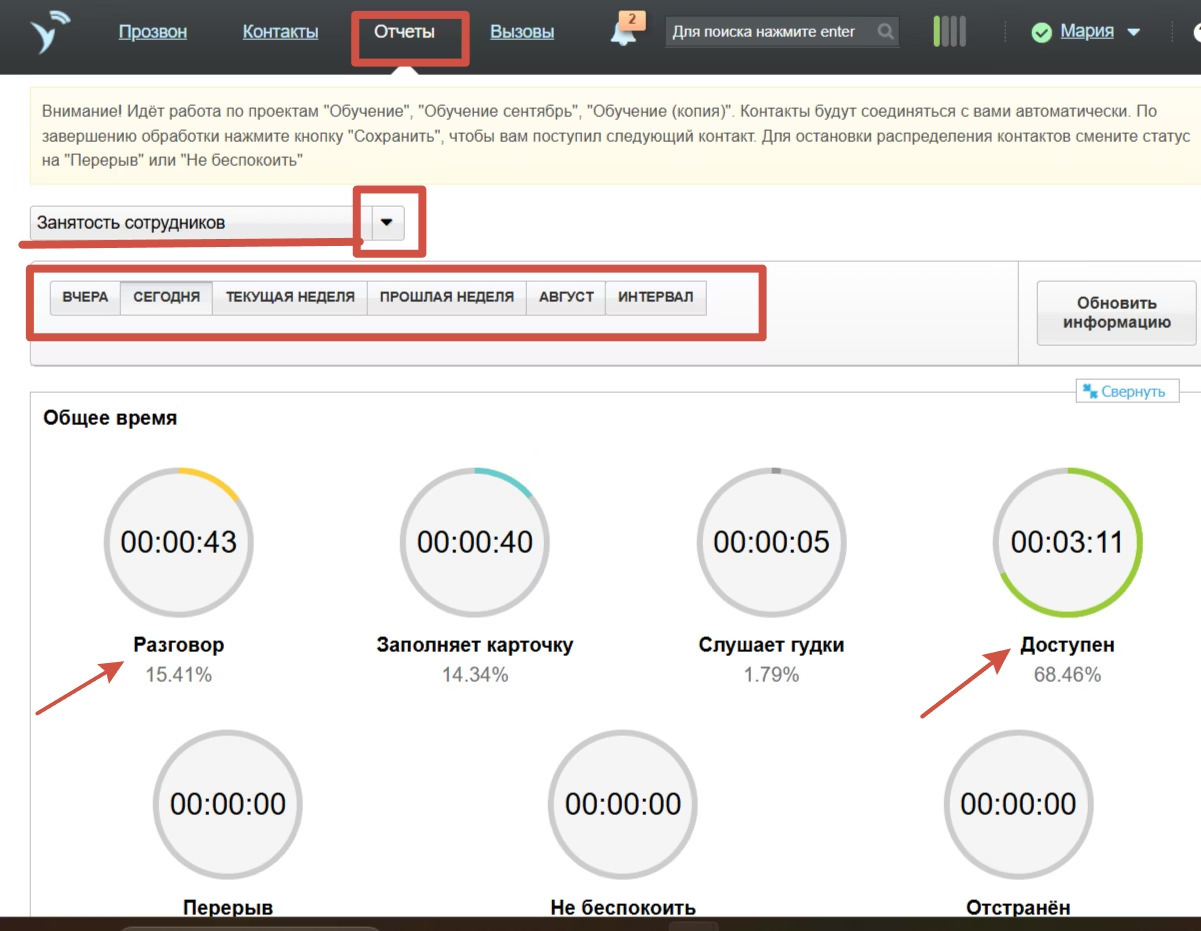Click the 15.41% value
The height and width of the screenshot is (931, 1201).
(178, 675)
